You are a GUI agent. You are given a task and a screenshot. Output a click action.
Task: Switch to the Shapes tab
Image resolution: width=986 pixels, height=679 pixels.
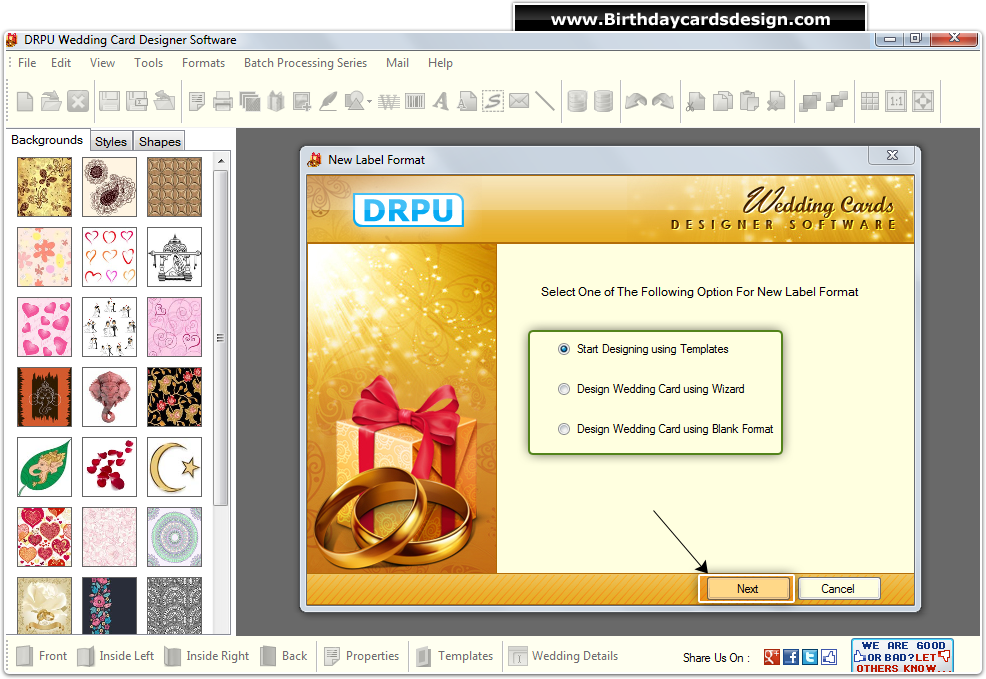(160, 141)
